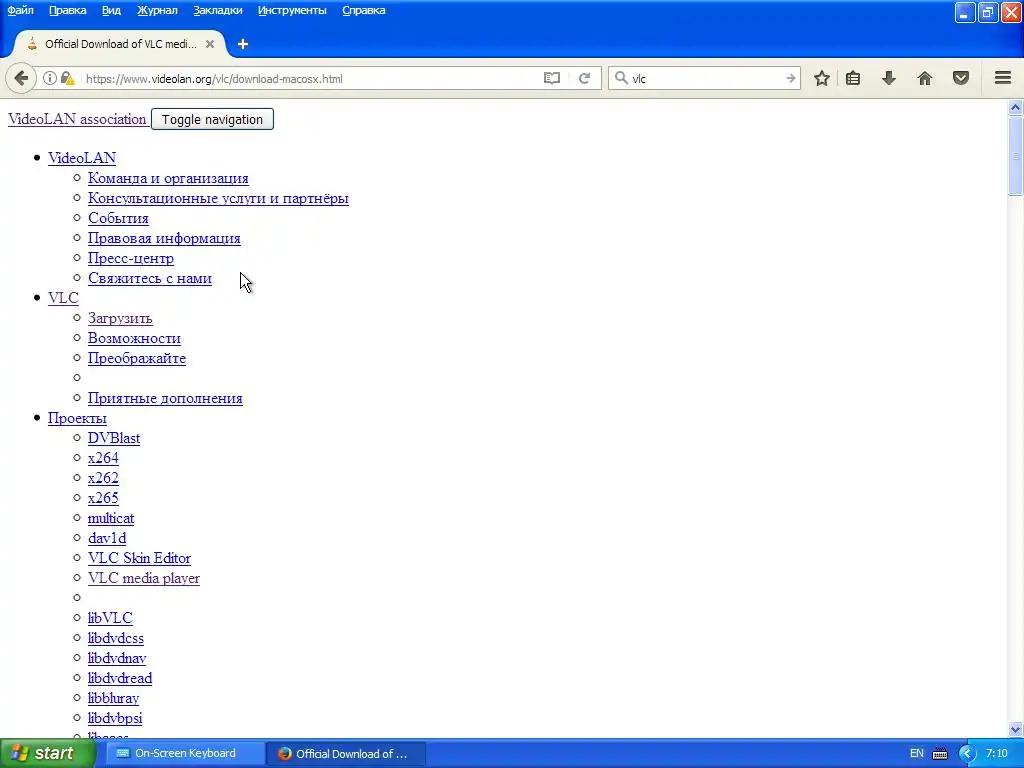
Task: Toggle navigation button on page
Action: coord(212,120)
